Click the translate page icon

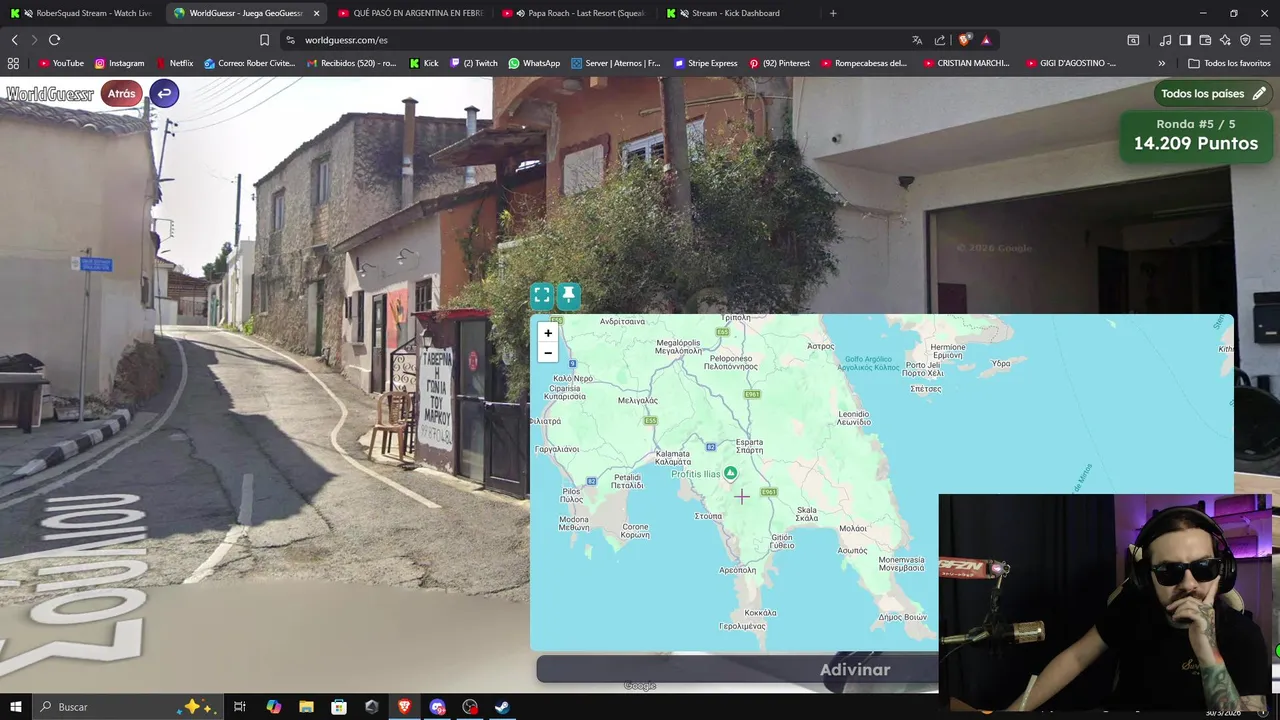coord(917,40)
